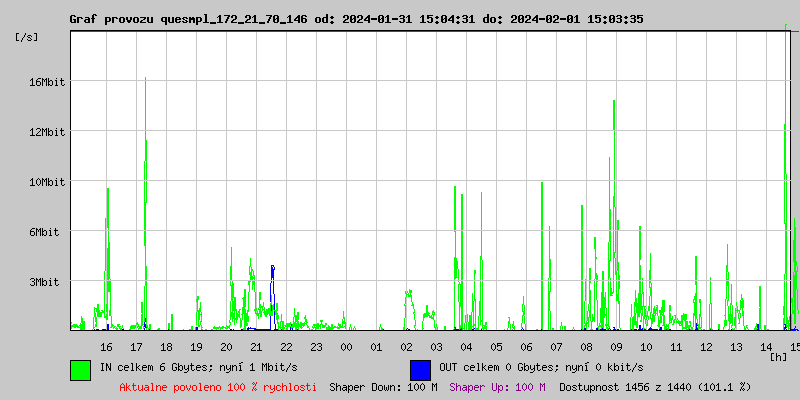Click the 16Mbit y-axis label
This screenshot has width=800, height=400.
coord(47,82)
